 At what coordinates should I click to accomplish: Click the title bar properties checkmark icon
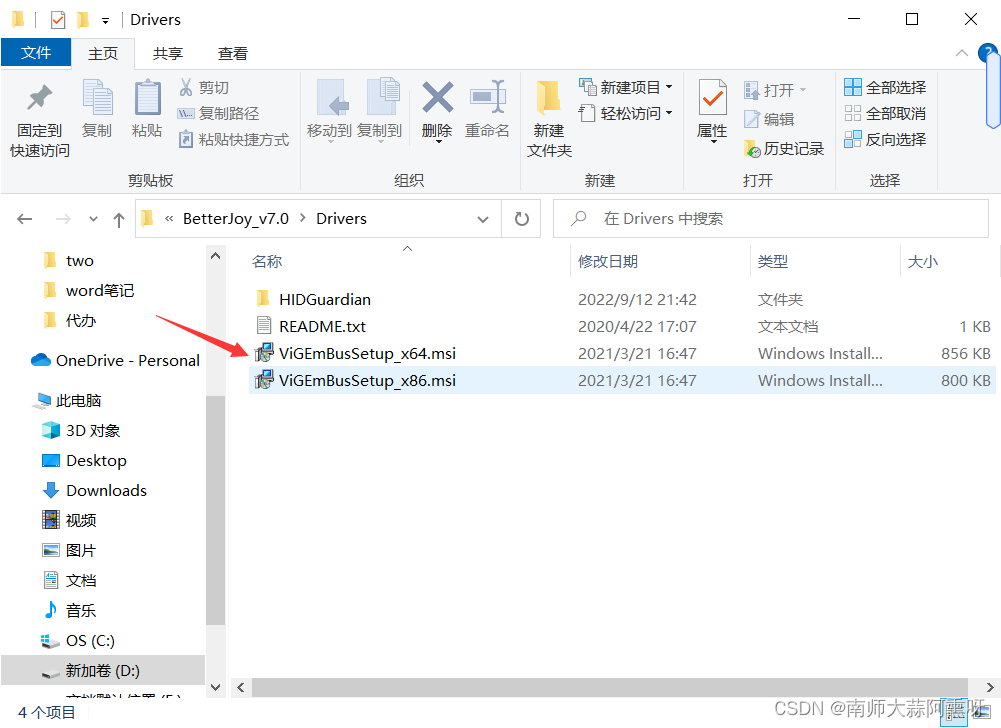pos(58,20)
